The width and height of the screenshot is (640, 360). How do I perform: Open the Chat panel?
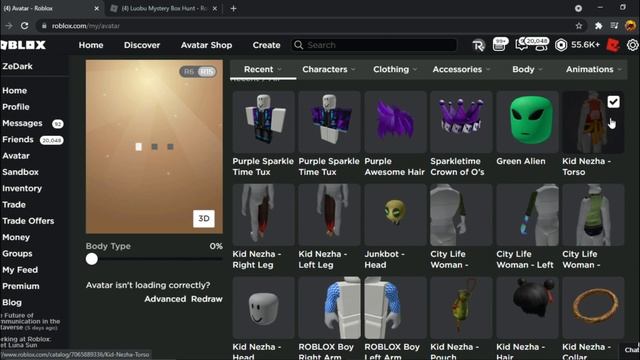tap(631, 350)
